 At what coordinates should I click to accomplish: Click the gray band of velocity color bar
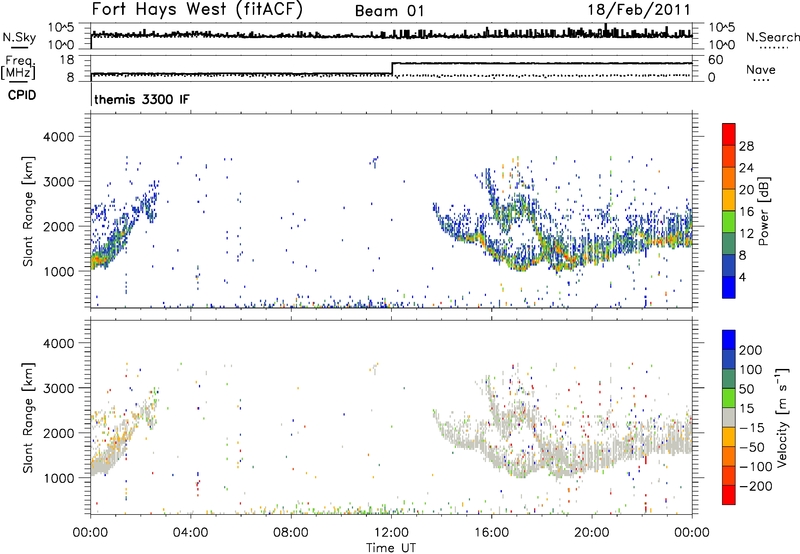pyautogui.click(x=729, y=418)
